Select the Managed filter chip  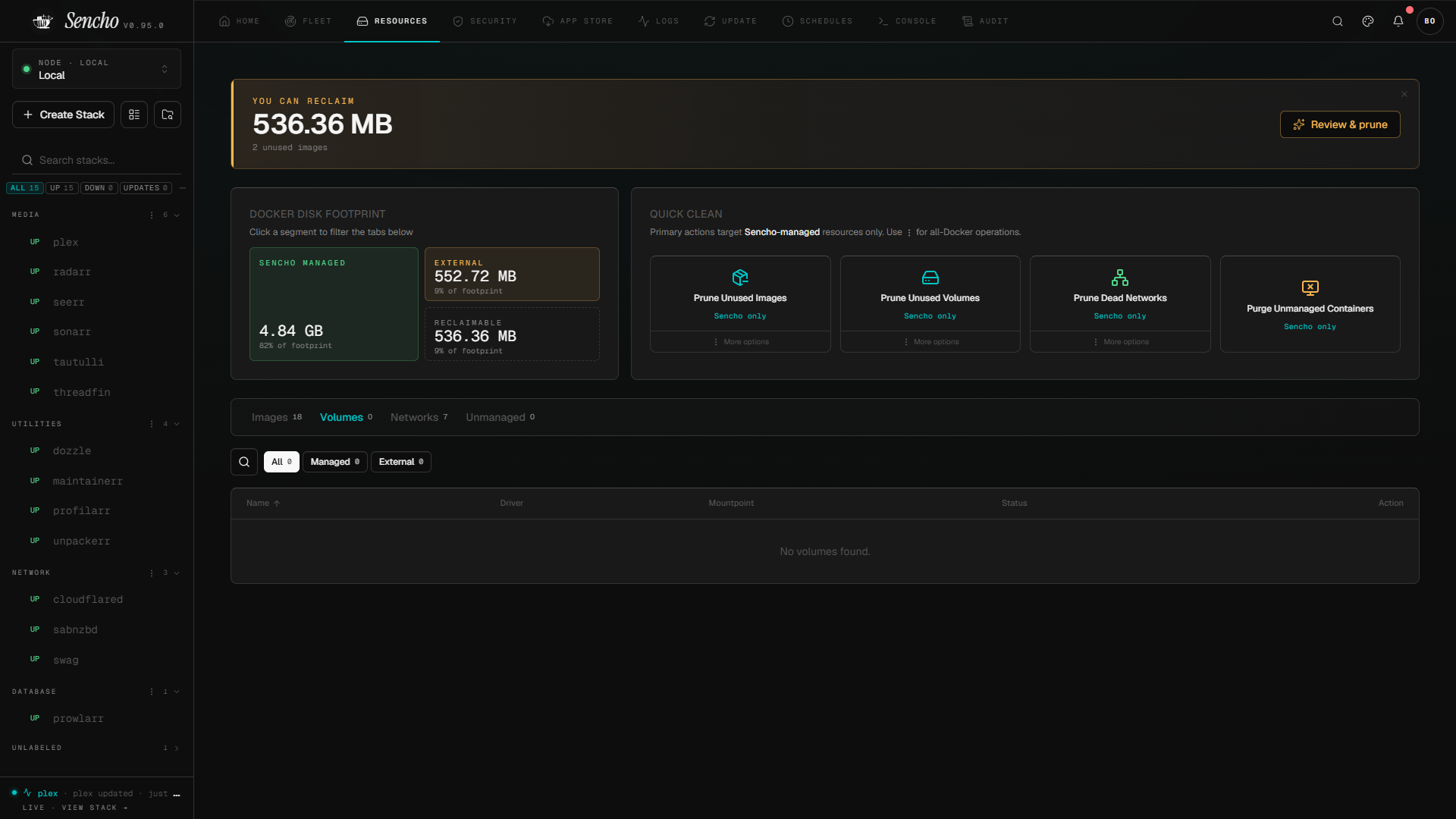tap(335, 462)
